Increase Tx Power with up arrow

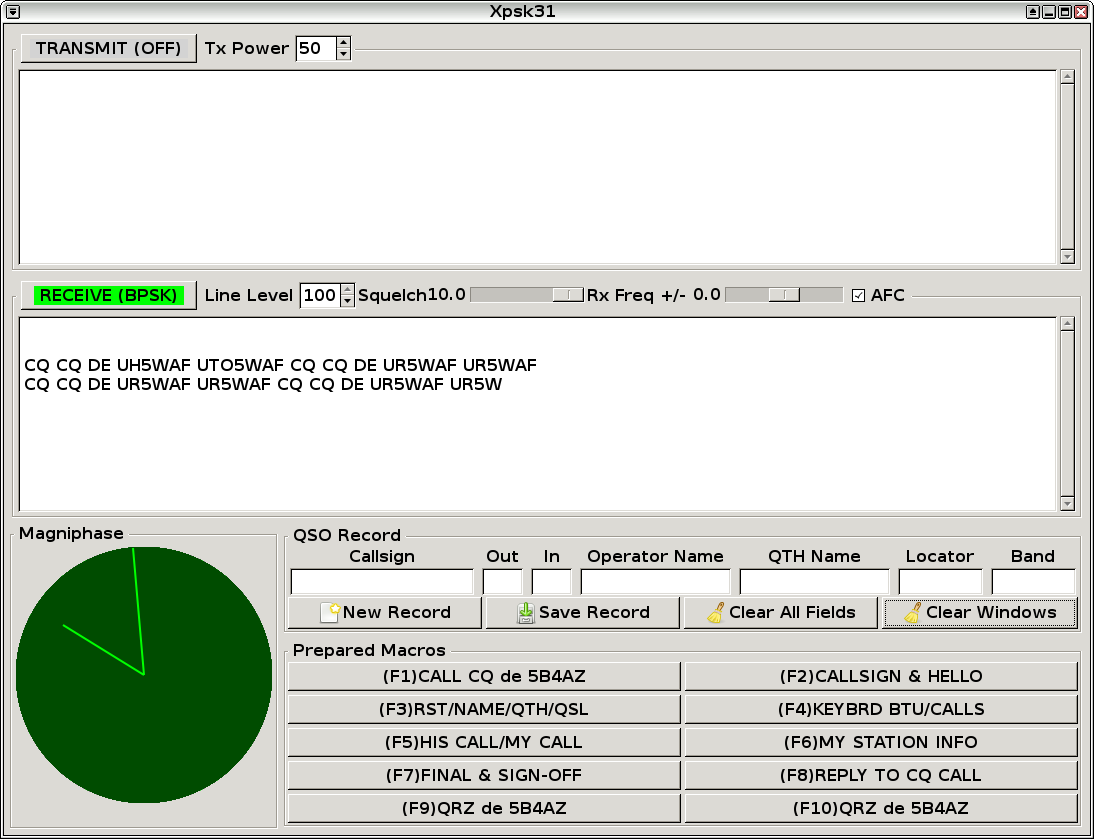pyautogui.click(x=343, y=42)
